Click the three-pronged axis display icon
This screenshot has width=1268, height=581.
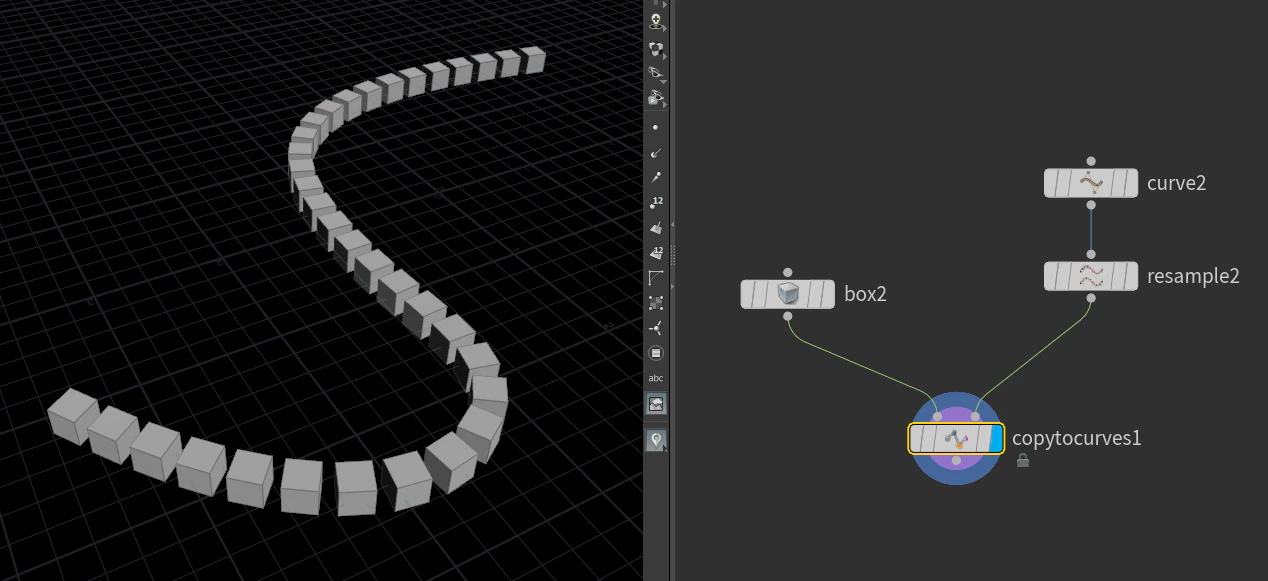656,328
